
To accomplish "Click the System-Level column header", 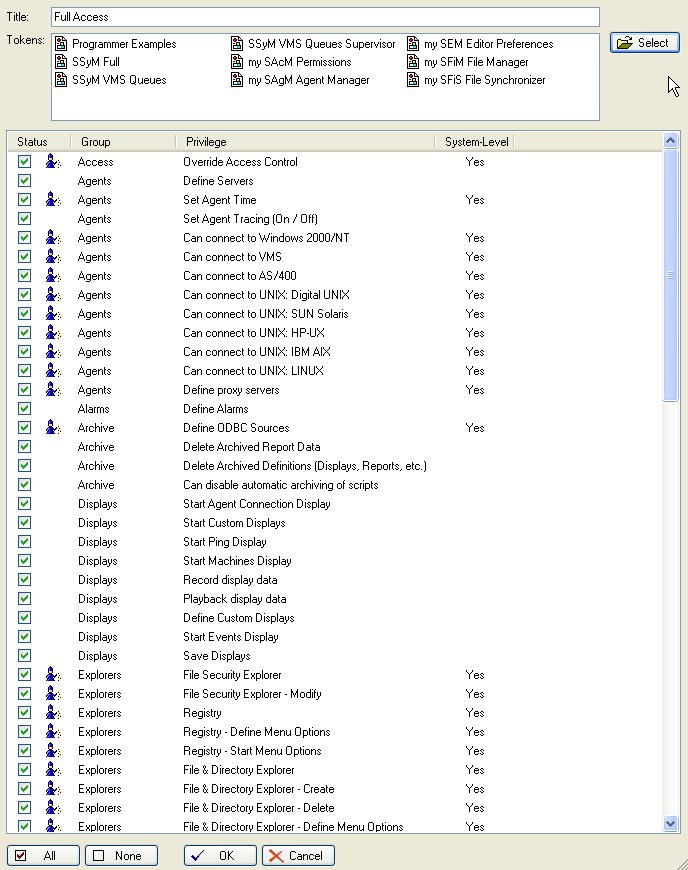I will (476, 142).
